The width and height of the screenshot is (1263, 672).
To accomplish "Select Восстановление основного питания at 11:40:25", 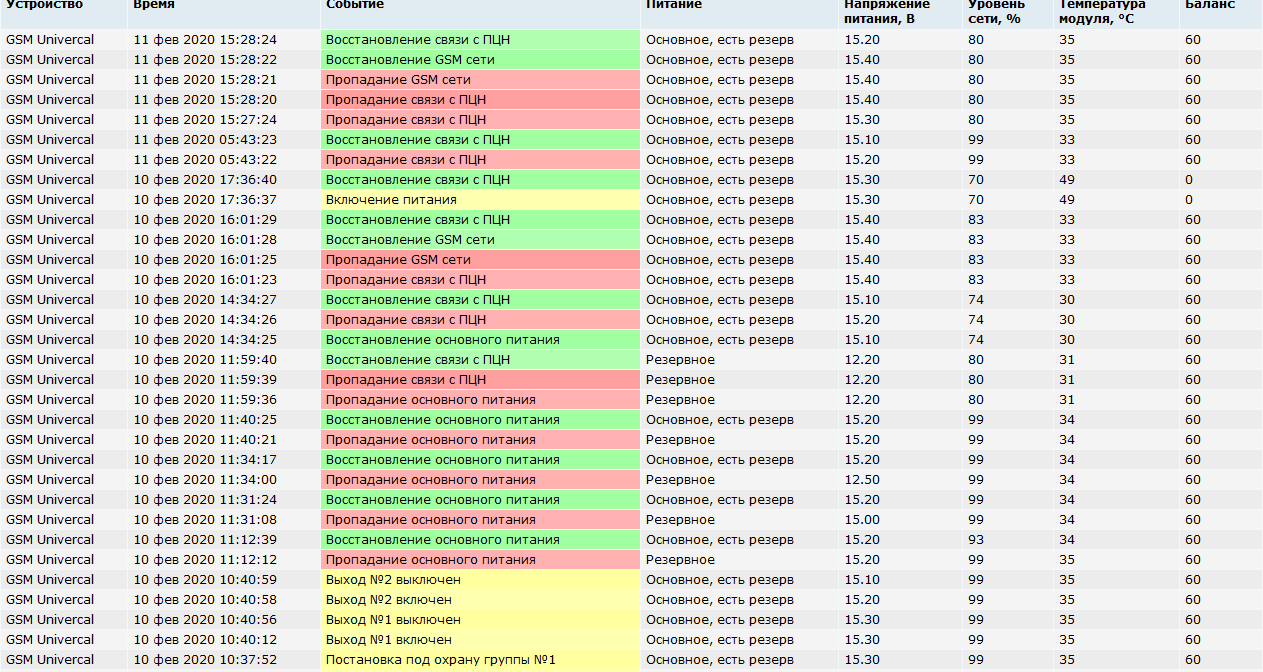I will 481,420.
